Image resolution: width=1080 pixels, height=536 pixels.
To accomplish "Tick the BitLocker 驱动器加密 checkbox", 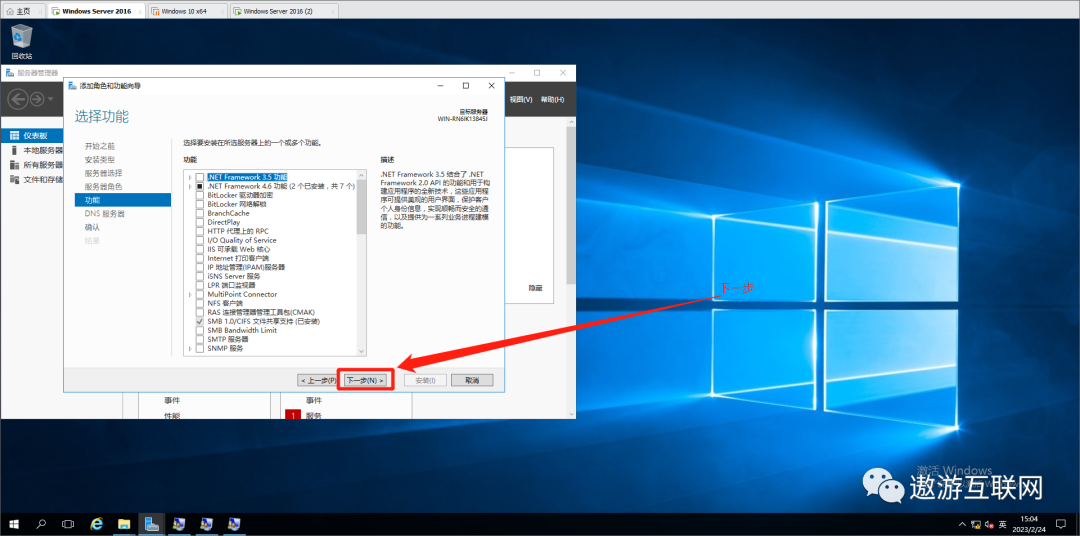I will click(199, 195).
